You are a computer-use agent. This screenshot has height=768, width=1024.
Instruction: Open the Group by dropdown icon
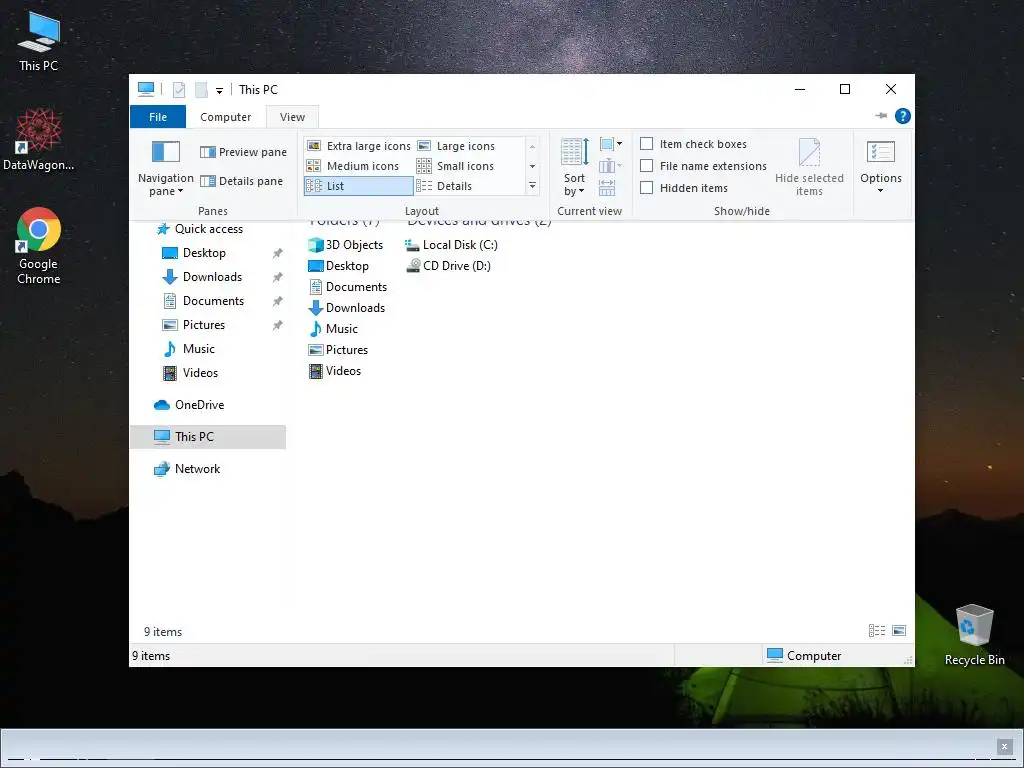point(610,144)
